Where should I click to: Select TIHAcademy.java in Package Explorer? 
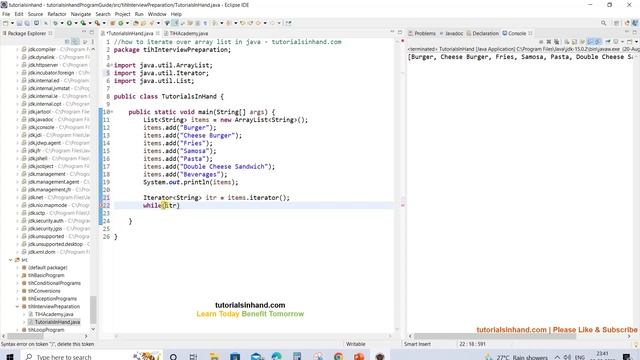coord(51,314)
